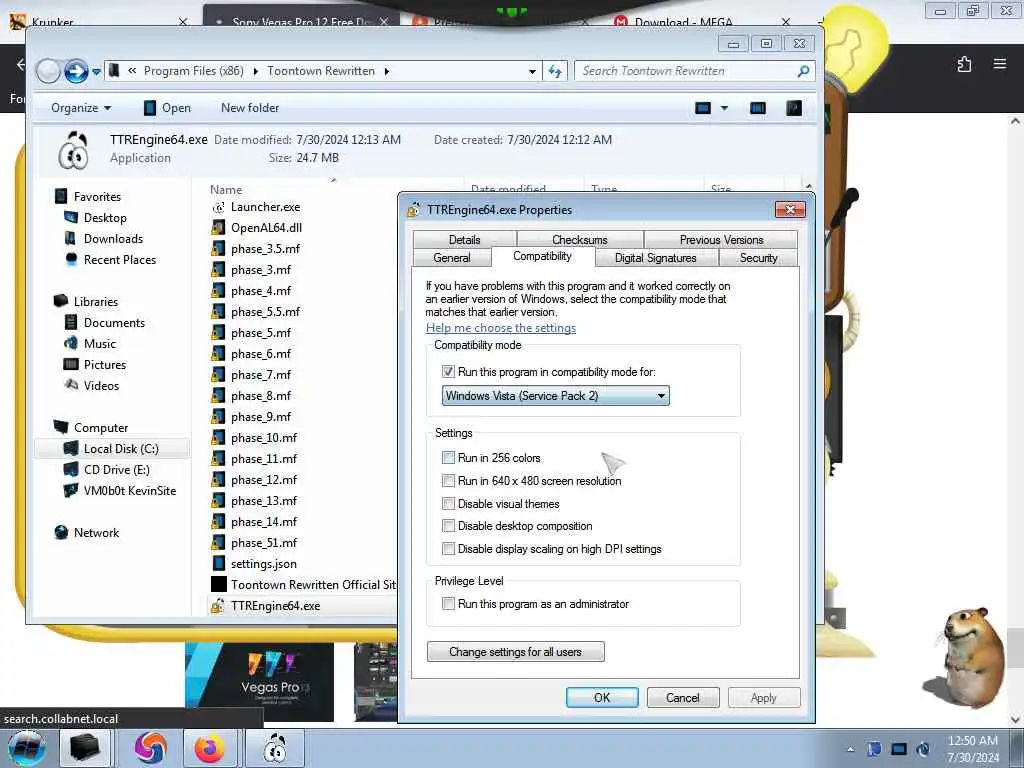Click Network in navigation pane
Image resolution: width=1024 pixels, height=768 pixels.
pyautogui.click(x=87, y=532)
